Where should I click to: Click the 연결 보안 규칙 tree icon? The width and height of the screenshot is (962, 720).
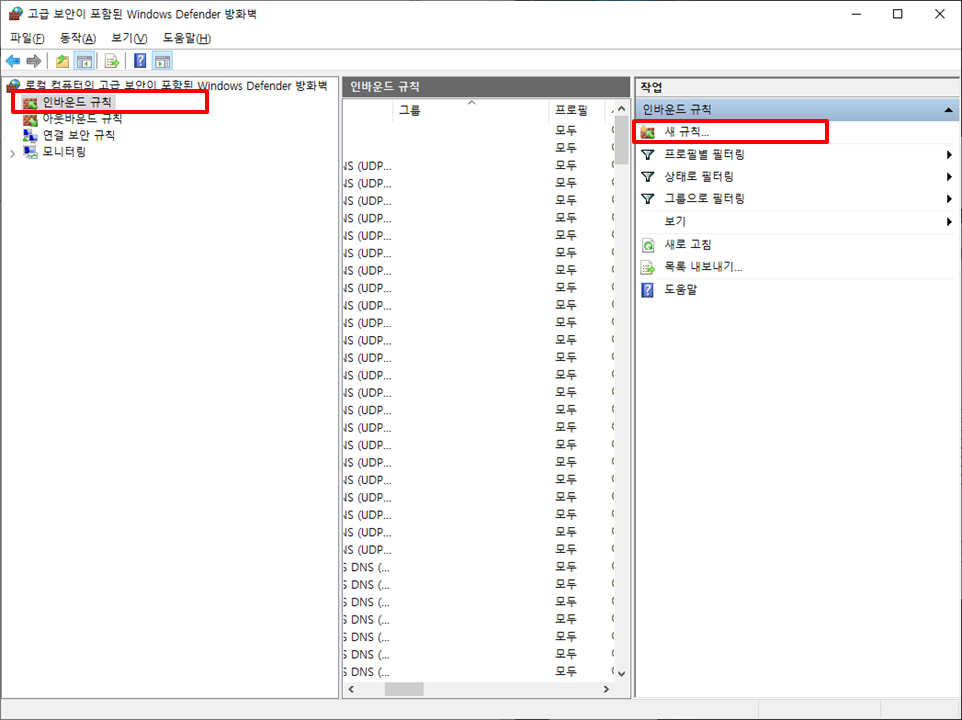30,135
